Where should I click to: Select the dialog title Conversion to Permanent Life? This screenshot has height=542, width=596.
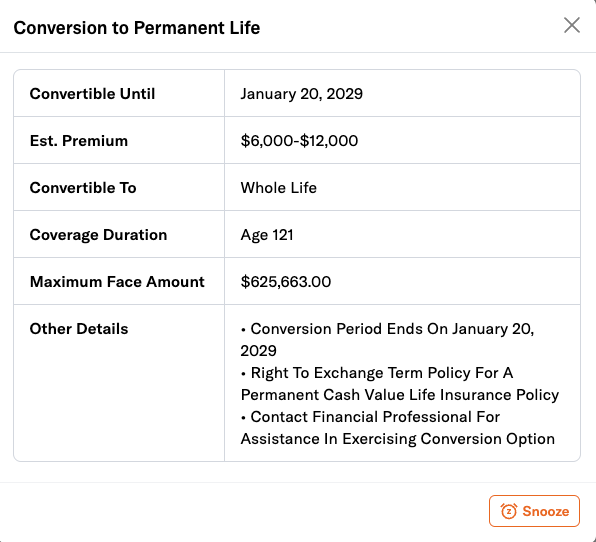tap(137, 28)
